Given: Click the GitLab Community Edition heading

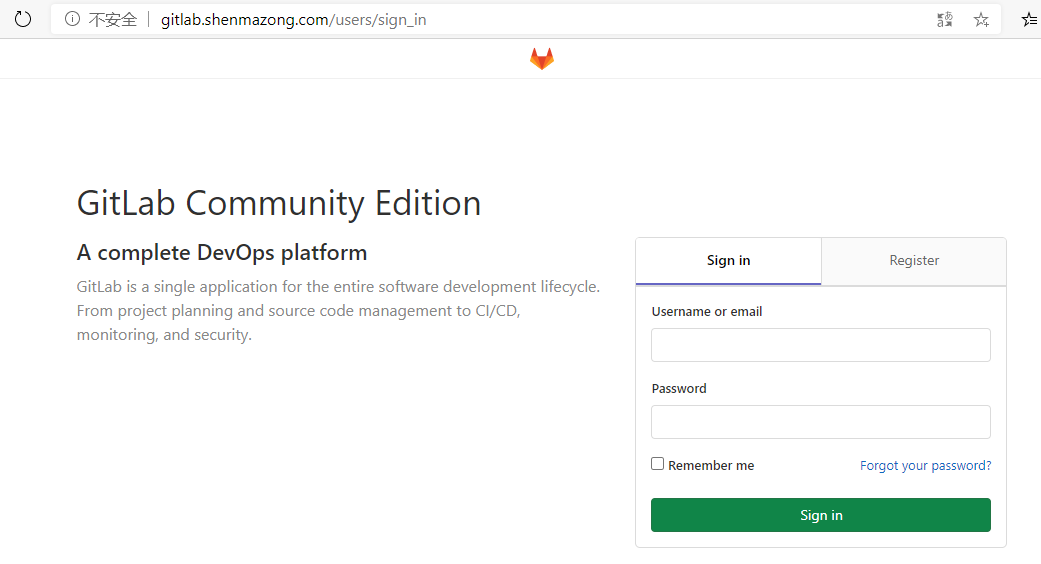Looking at the screenshot, I should tap(279, 203).
